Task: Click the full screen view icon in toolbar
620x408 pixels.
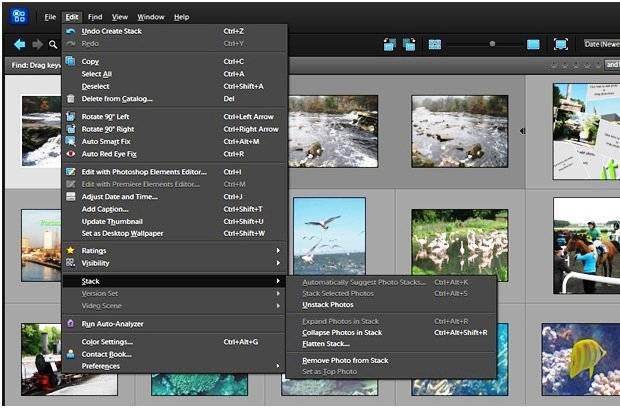Action: click(x=561, y=44)
